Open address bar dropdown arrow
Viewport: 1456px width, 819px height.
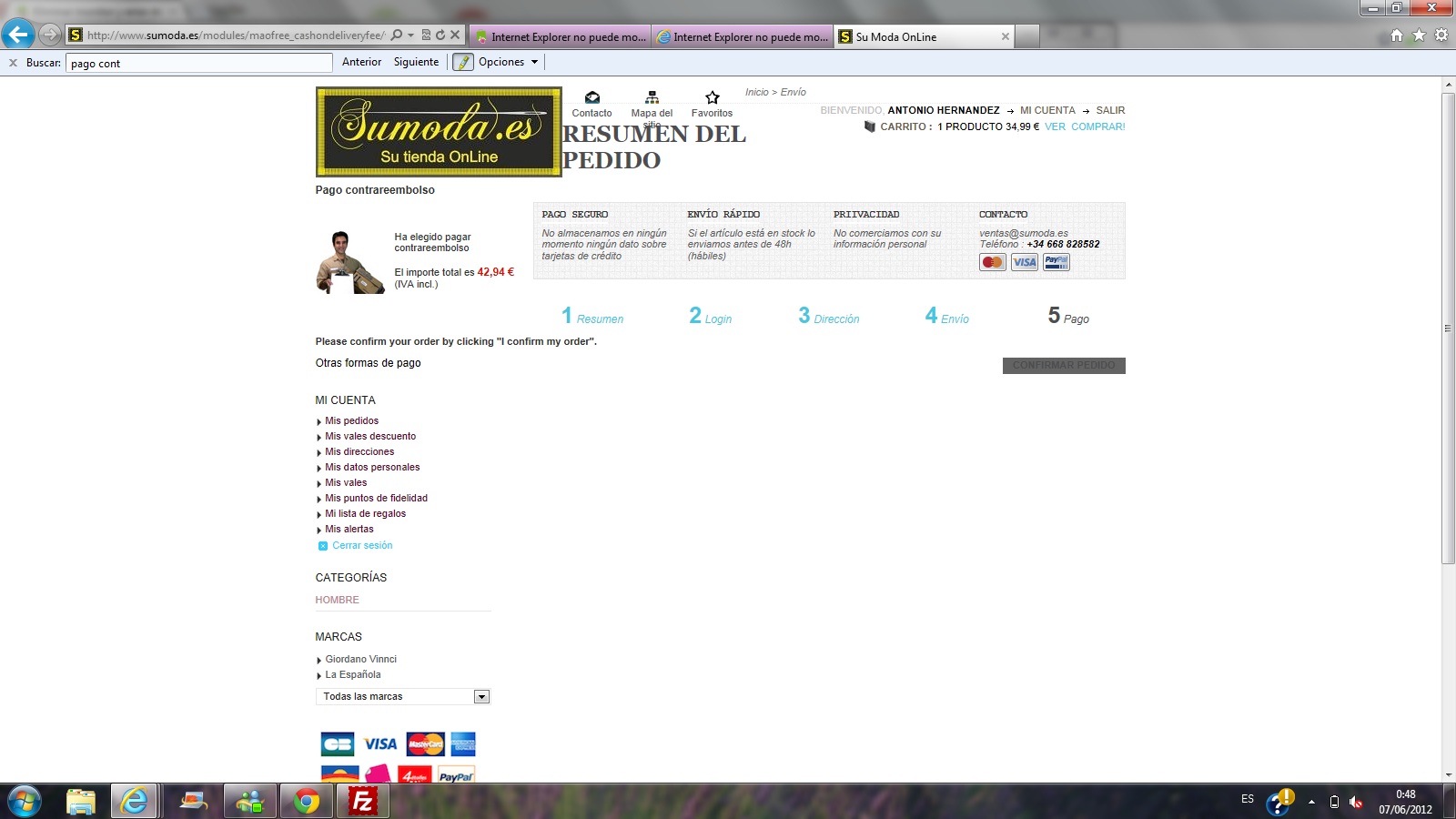coord(410,35)
